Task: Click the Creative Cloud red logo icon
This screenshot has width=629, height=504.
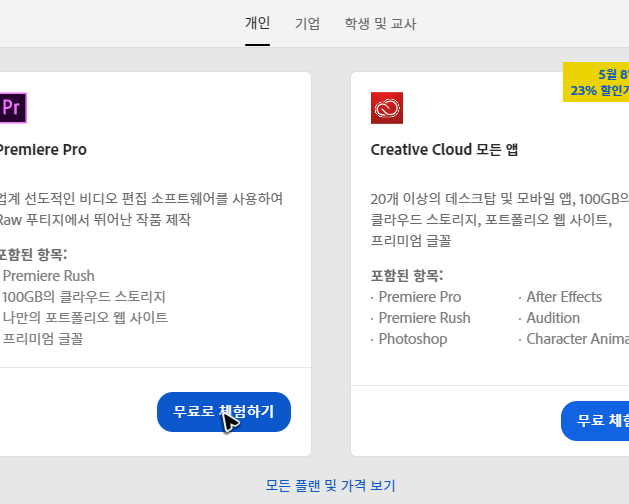Action: [387, 108]
